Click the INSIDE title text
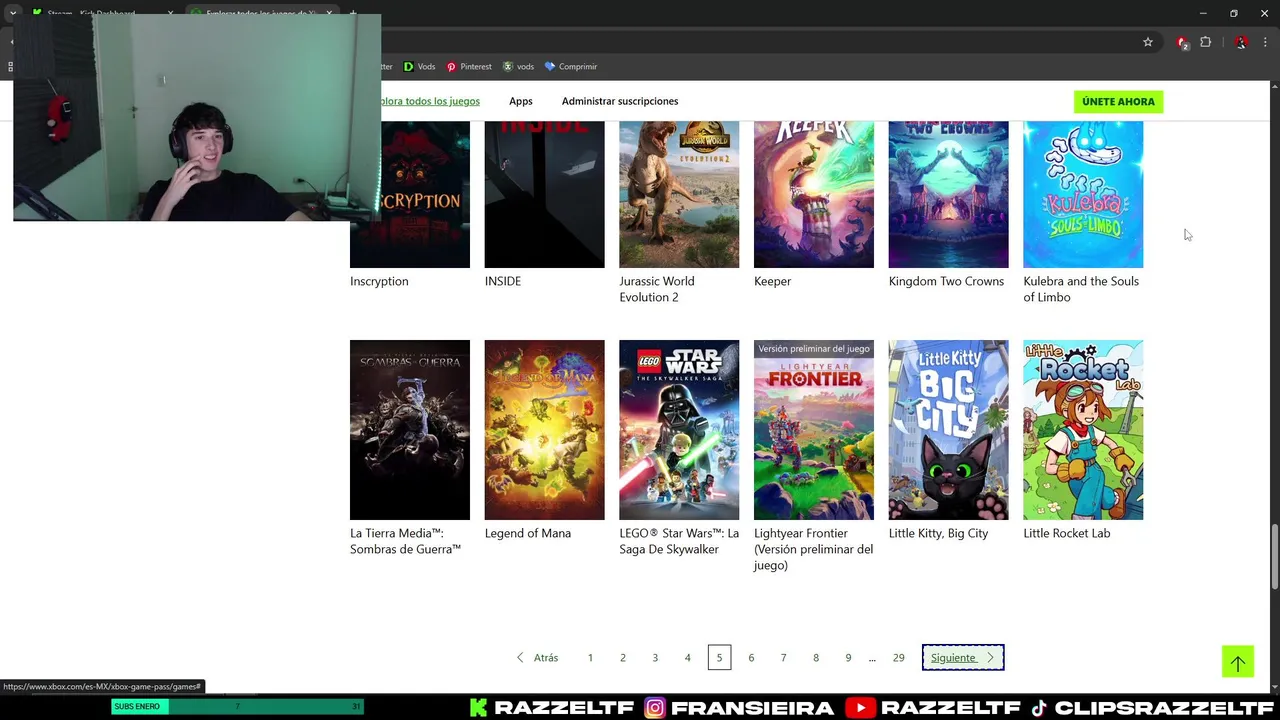Viewport: 1280px width, 720px height. click(x=503, y=281)
